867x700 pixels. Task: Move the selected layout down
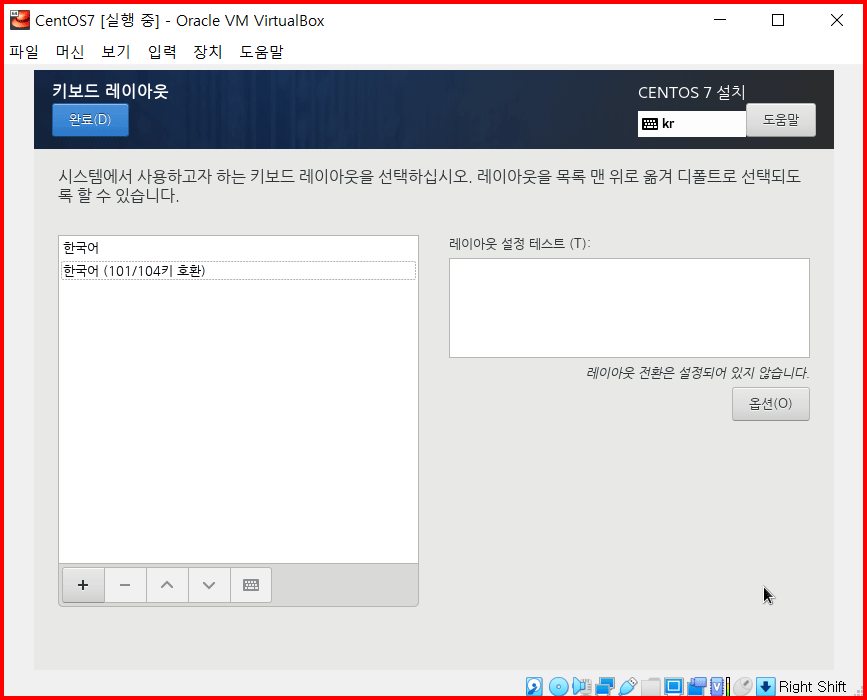209,585
